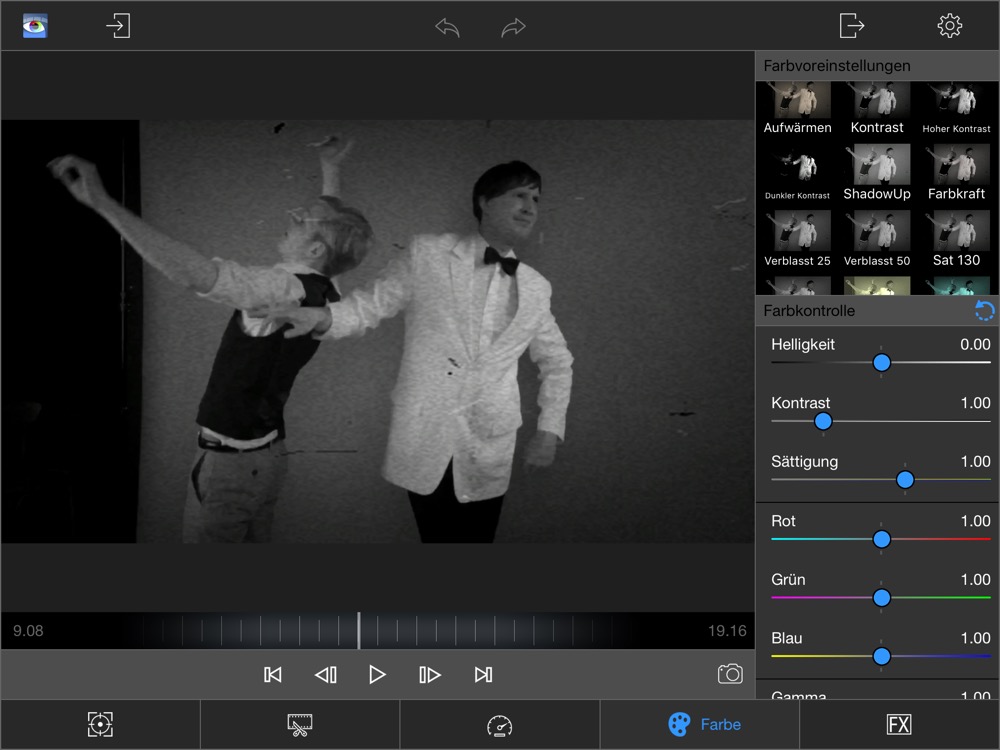The image size is (1000, 750).
Task: Jump to the start of the clip
Action: 272,675
